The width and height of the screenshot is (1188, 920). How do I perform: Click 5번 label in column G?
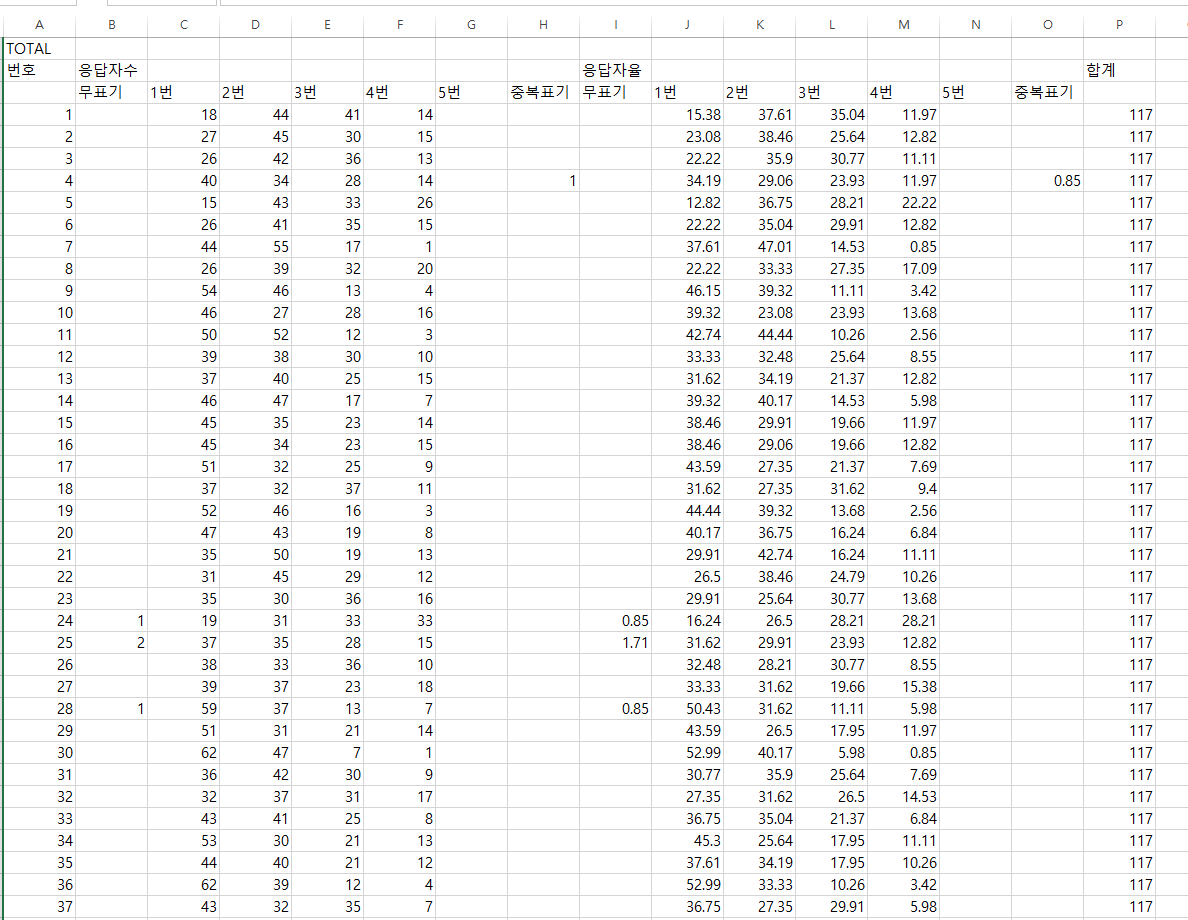pyautogui.click(x=471, y=92)
